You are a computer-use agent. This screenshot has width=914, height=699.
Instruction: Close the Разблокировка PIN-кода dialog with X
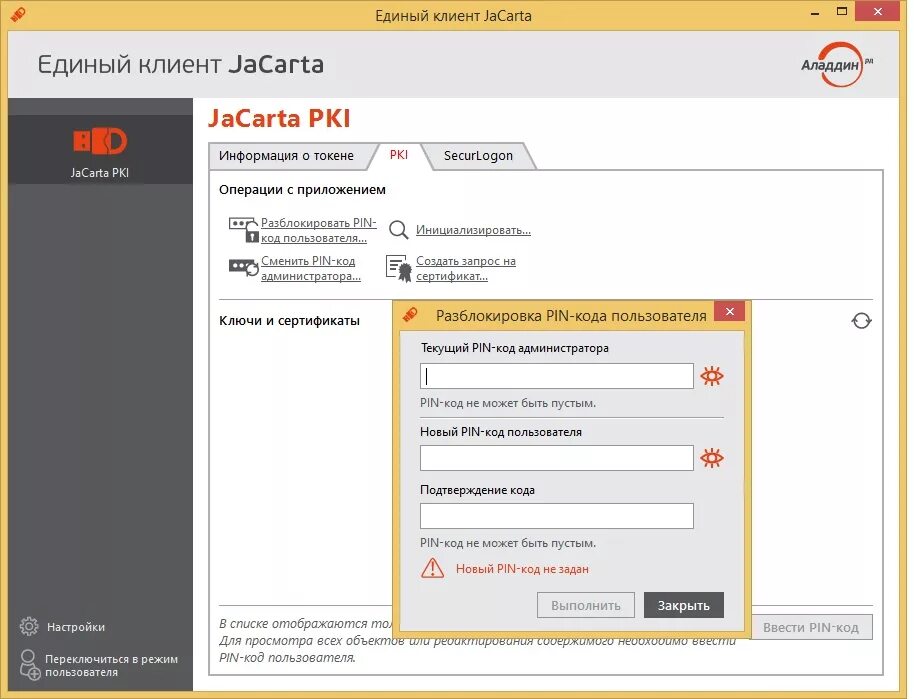point(729,311)
